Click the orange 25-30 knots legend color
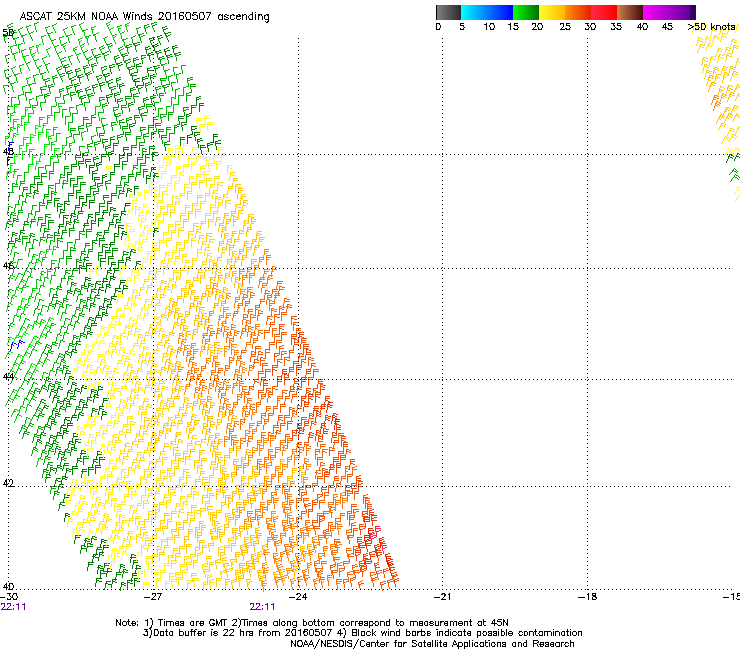Viewport: 740px width, 650px height. [578, 12]
